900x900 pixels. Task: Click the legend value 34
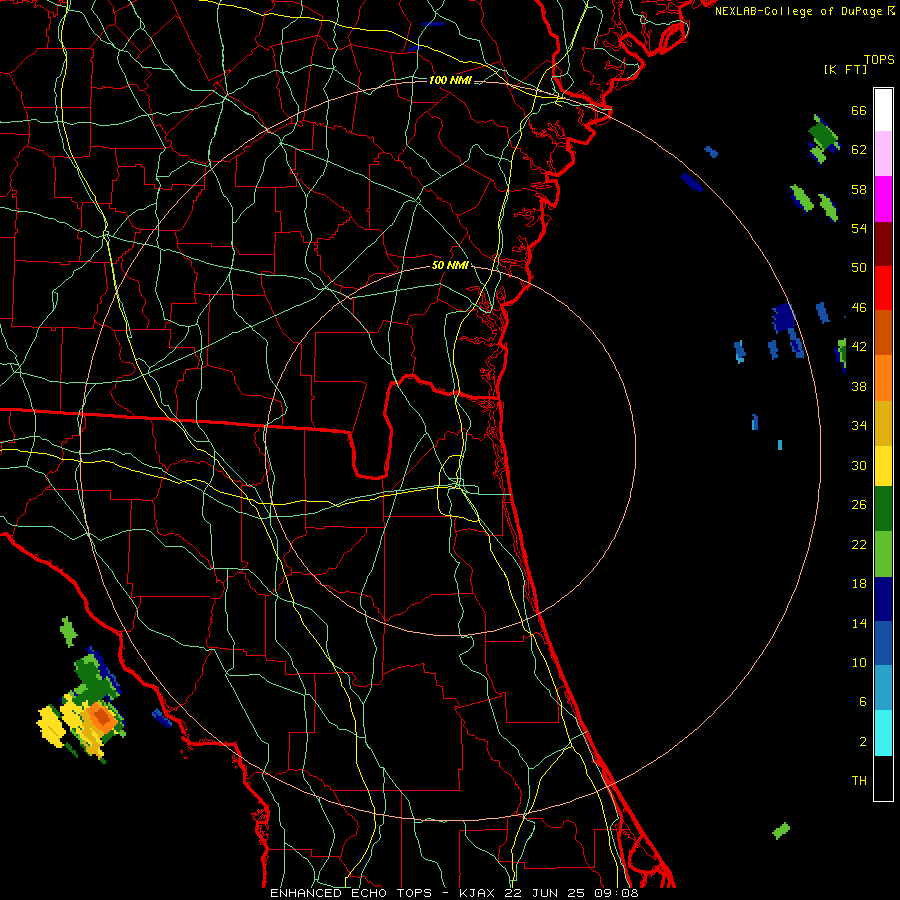pyautogui.click(x=859, y=426)
